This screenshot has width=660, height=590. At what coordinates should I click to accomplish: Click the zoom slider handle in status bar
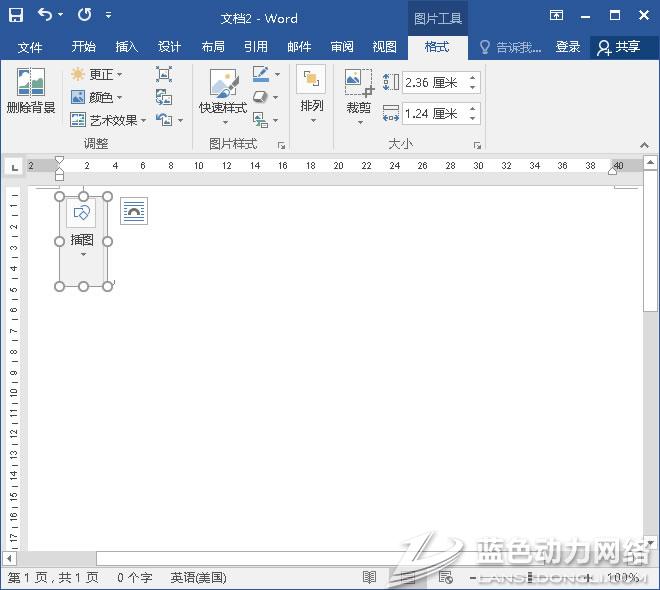click(x=533, y=578)
